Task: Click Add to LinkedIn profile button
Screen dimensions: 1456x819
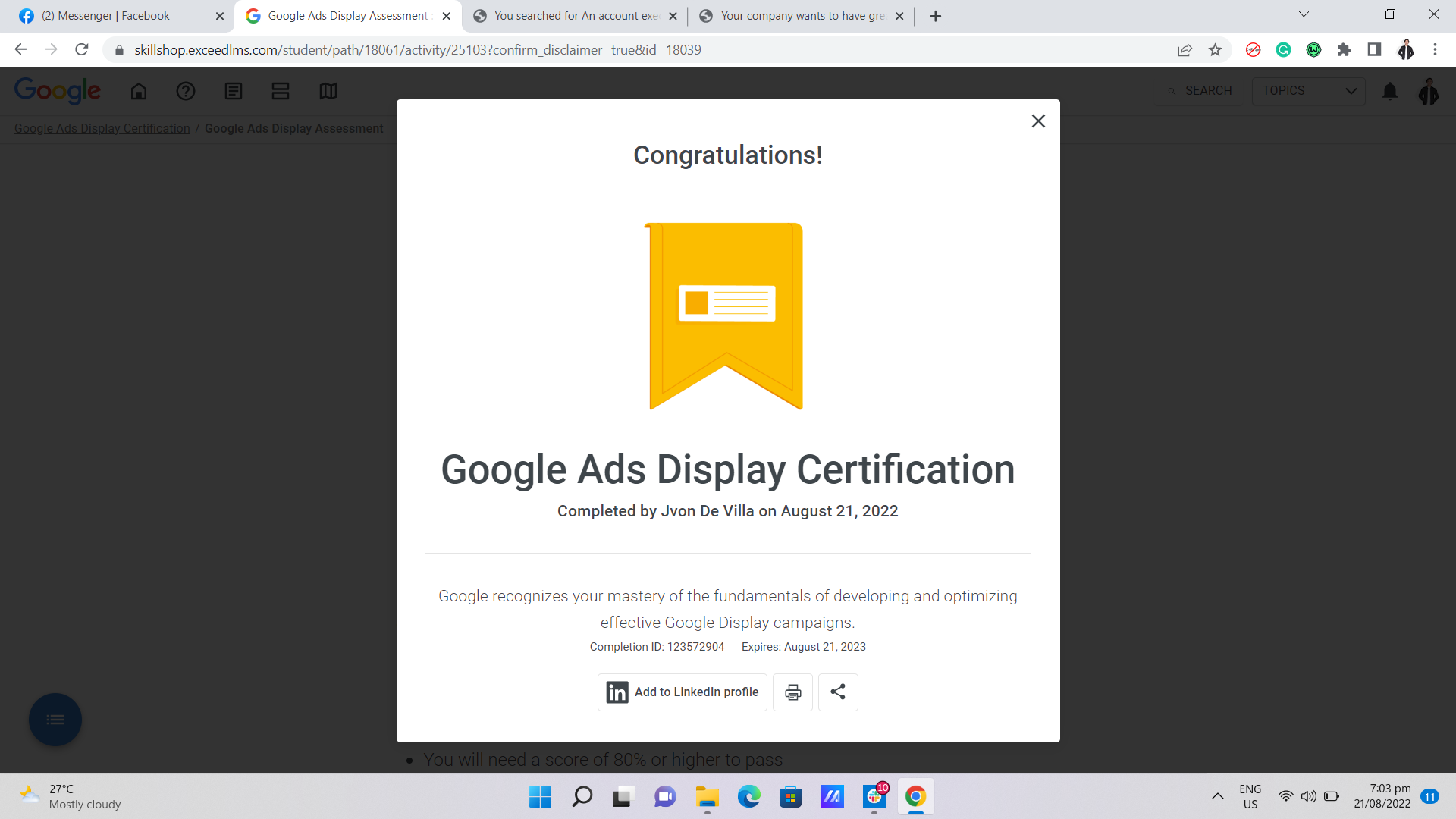Action: tap(682, 692)
